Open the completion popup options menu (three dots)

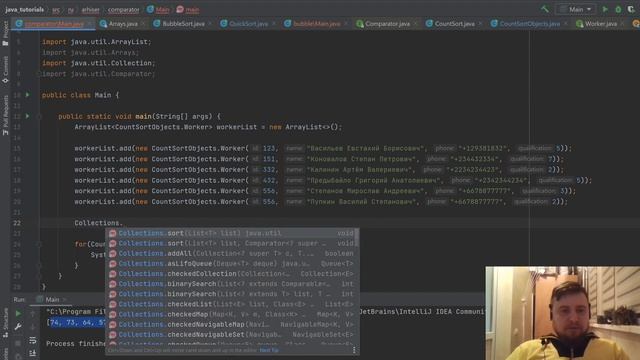(x=354, y=350)
